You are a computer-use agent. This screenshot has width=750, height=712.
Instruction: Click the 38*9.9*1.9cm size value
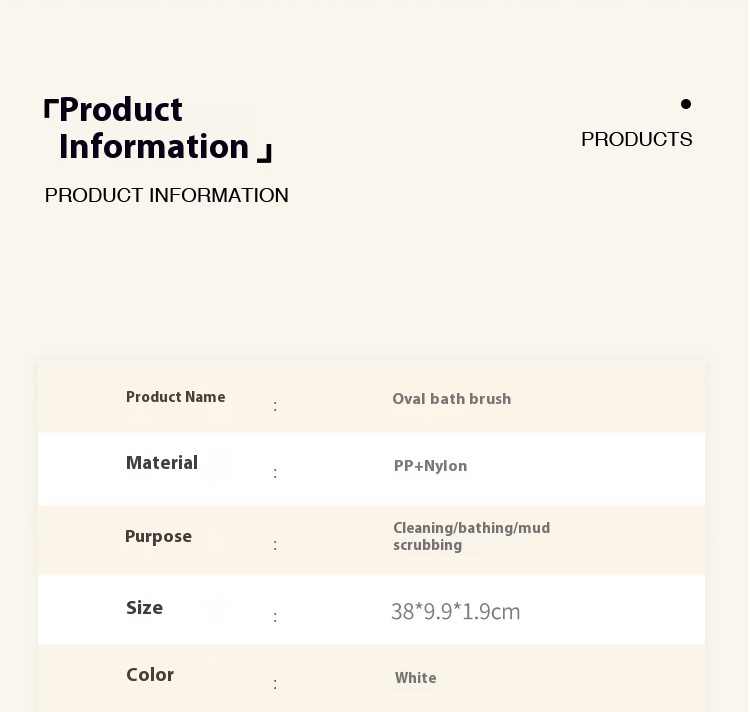click(455, 612)
